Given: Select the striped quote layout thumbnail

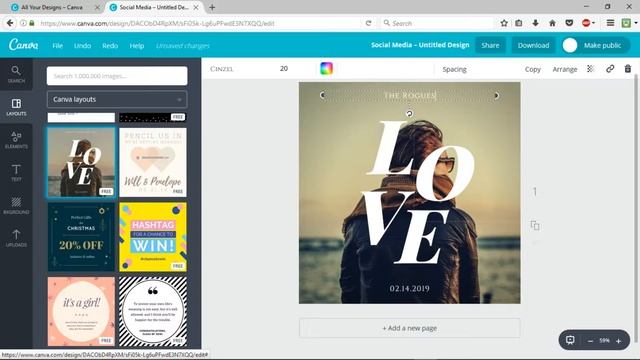Looking at the screenshot, I should tap(153, 311).
